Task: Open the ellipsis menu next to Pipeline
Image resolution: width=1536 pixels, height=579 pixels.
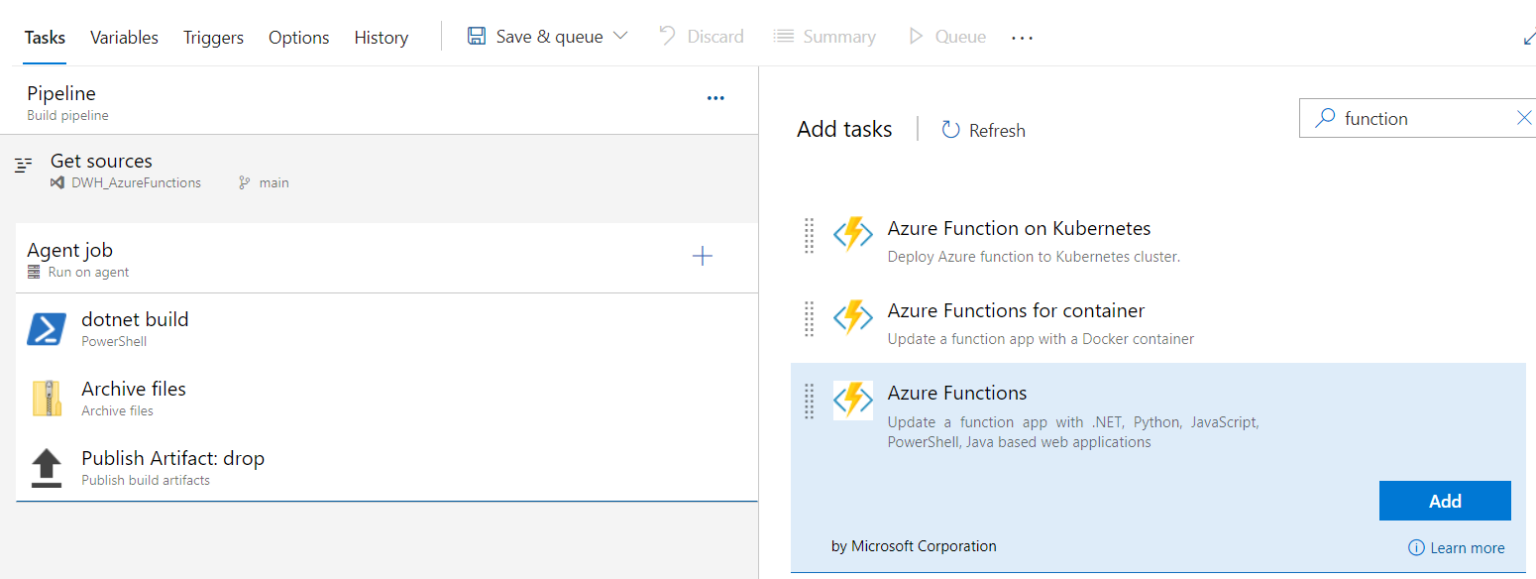Action: pos(716,97)
